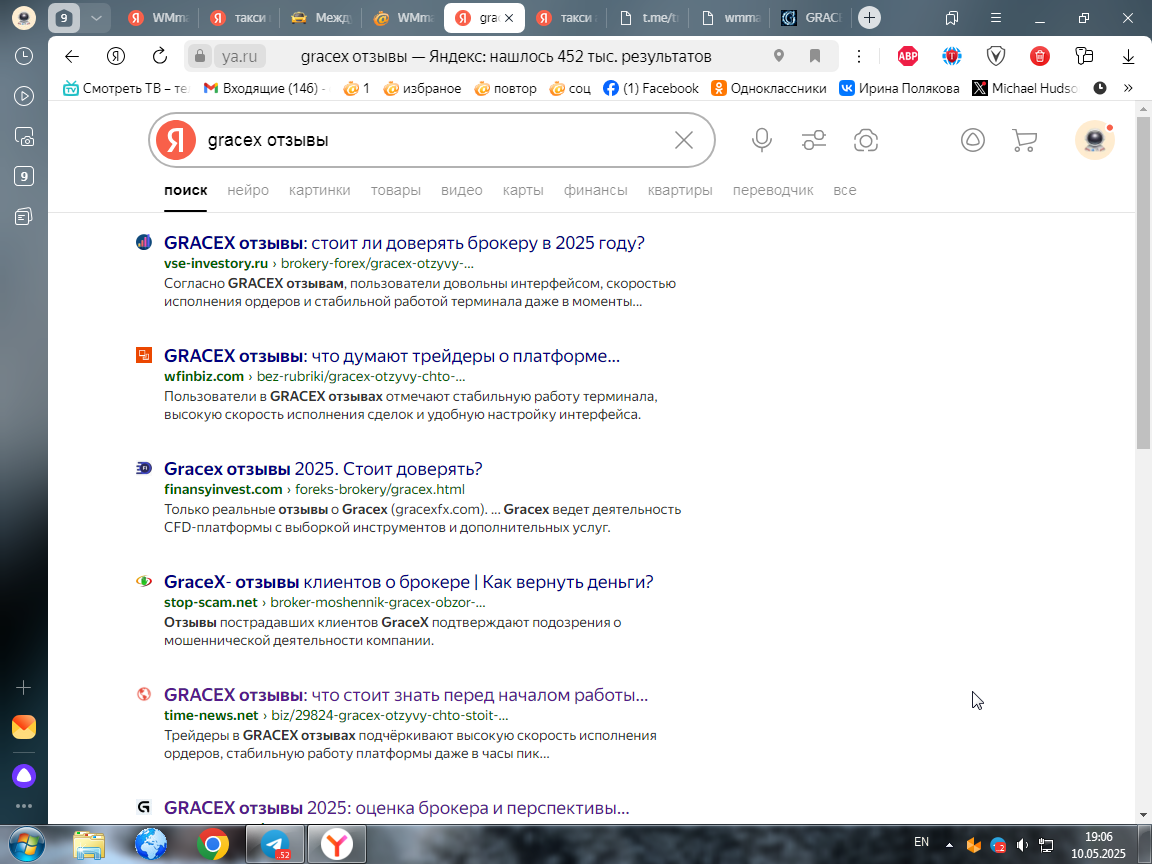Click the EN language indicator
The image size is (1152, 864).
[x=921, y=843]
